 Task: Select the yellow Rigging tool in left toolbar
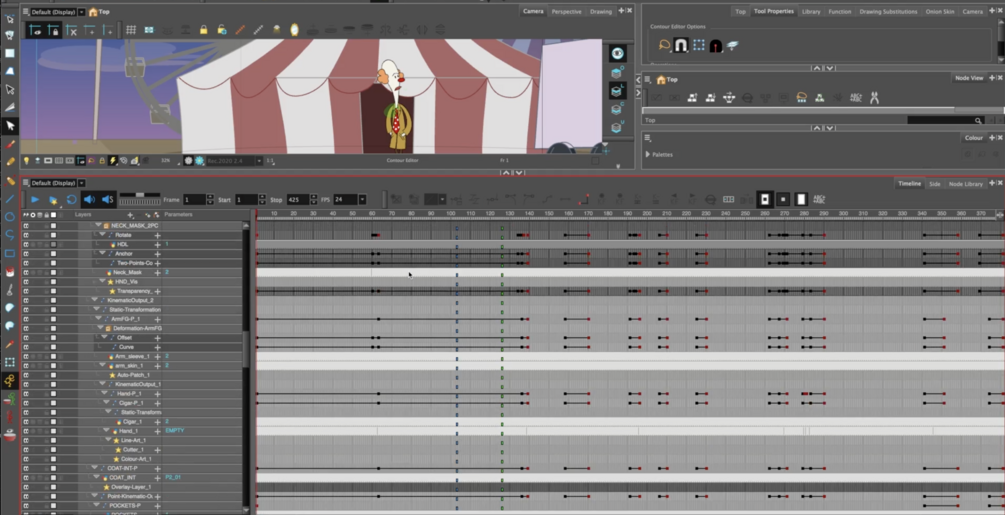(10, 381)
